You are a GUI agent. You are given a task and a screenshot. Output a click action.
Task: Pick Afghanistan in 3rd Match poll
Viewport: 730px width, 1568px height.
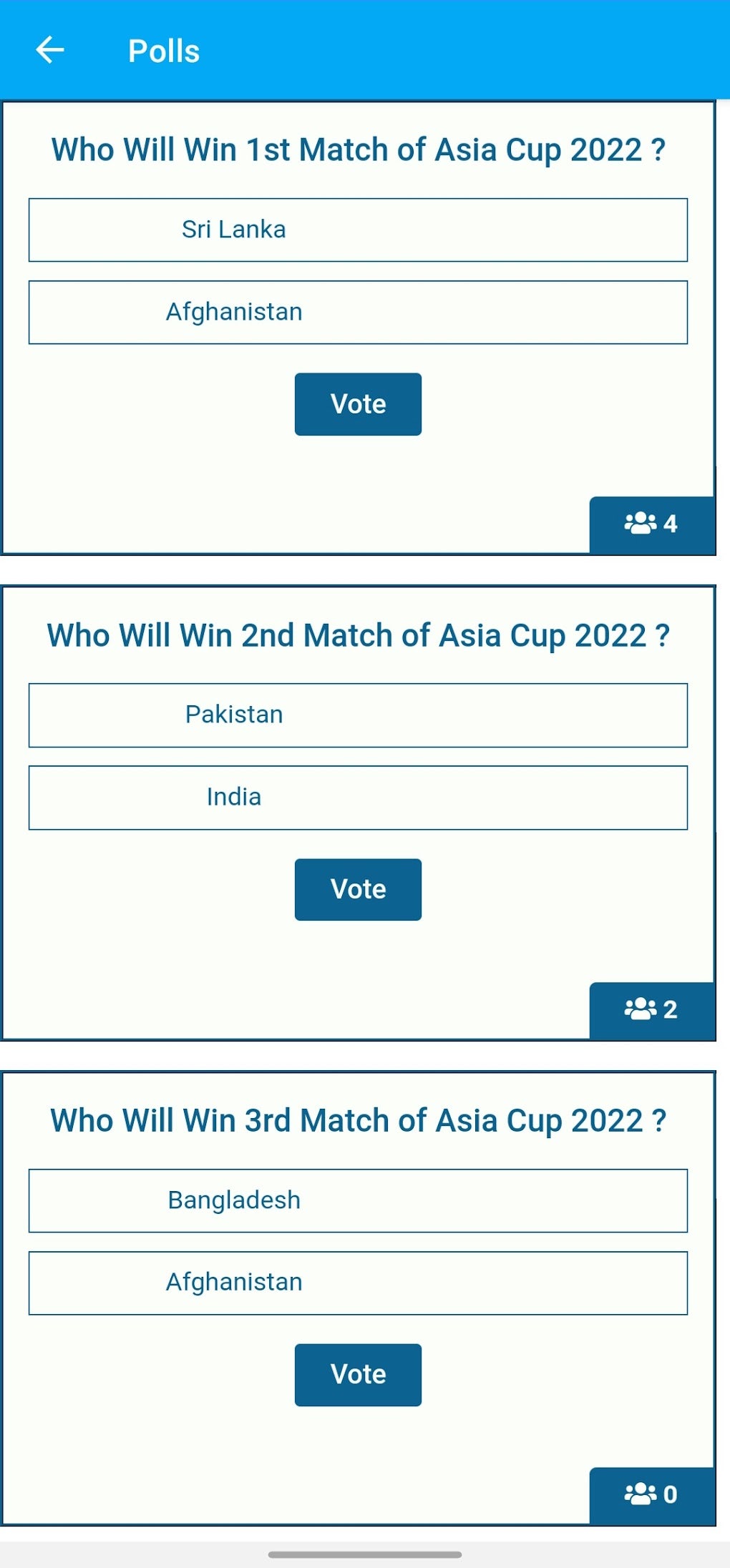pos(358,1283)
